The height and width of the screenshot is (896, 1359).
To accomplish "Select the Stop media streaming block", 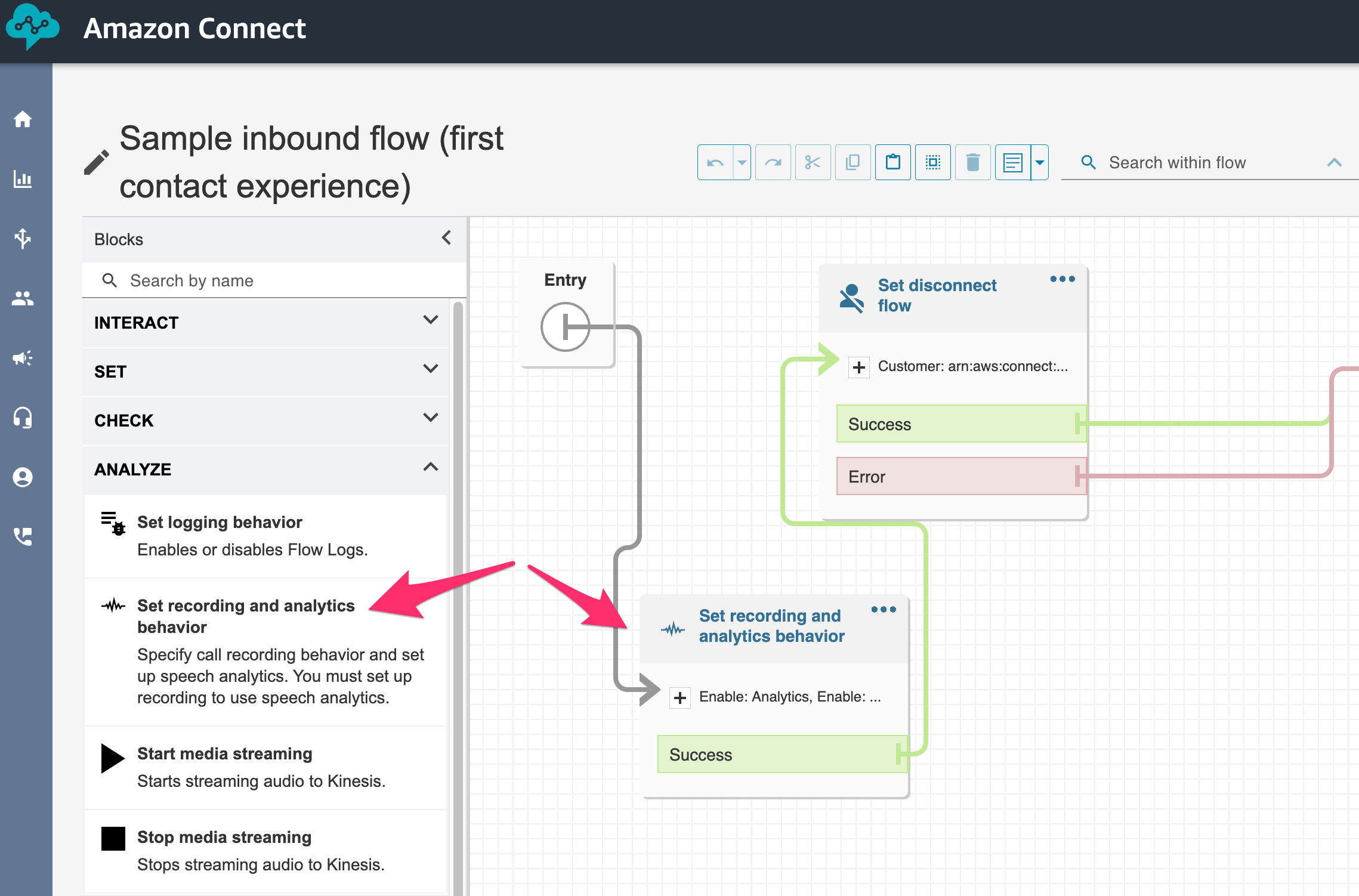I will click(x=266, y=851).
